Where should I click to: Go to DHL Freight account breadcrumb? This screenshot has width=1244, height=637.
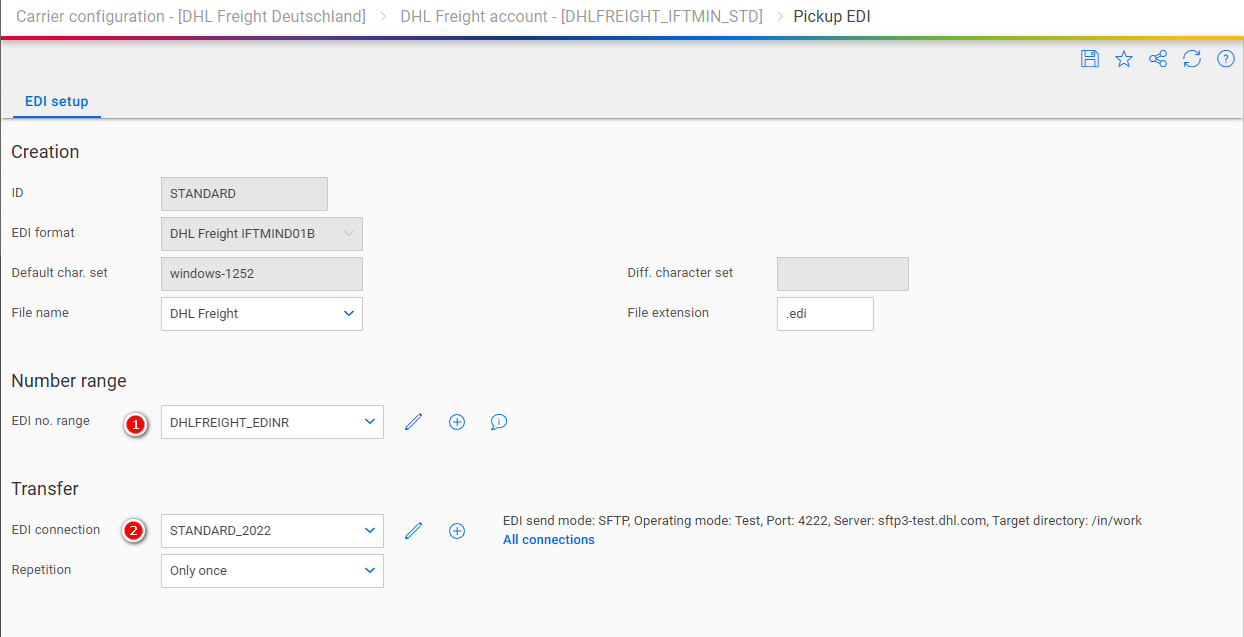click(581, 17)
